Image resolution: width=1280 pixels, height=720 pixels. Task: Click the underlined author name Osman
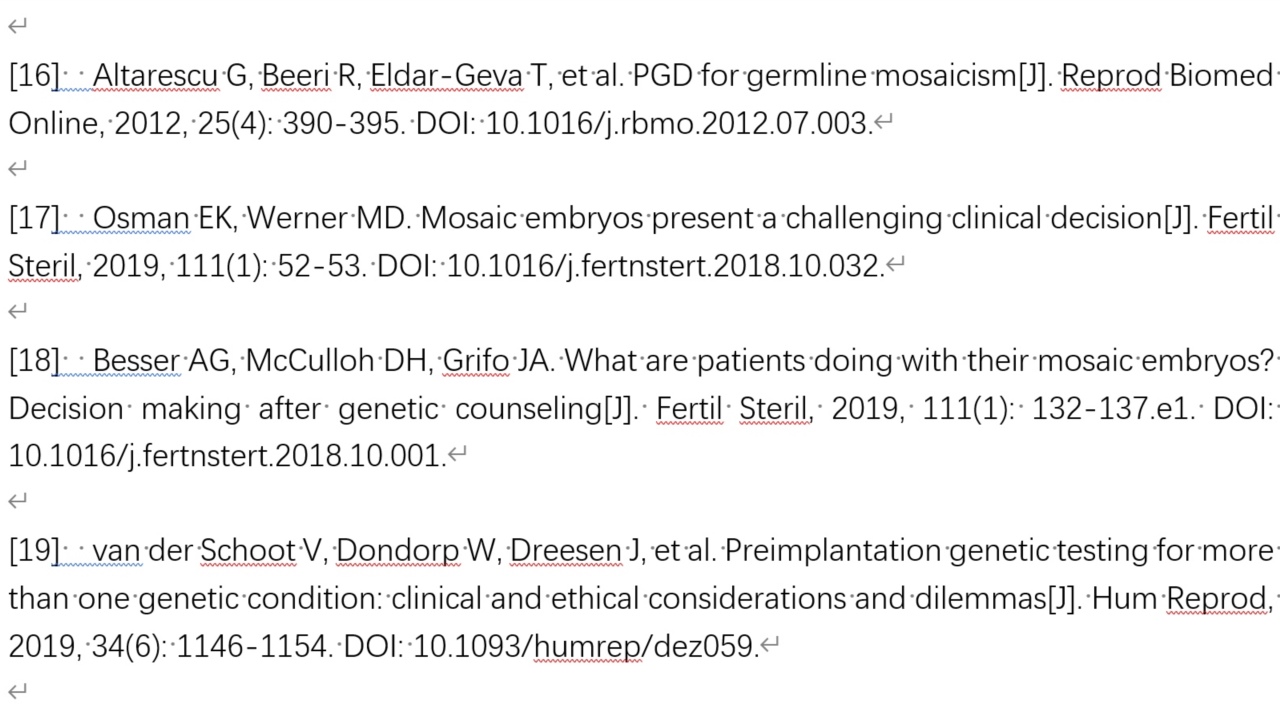[140, 218]
